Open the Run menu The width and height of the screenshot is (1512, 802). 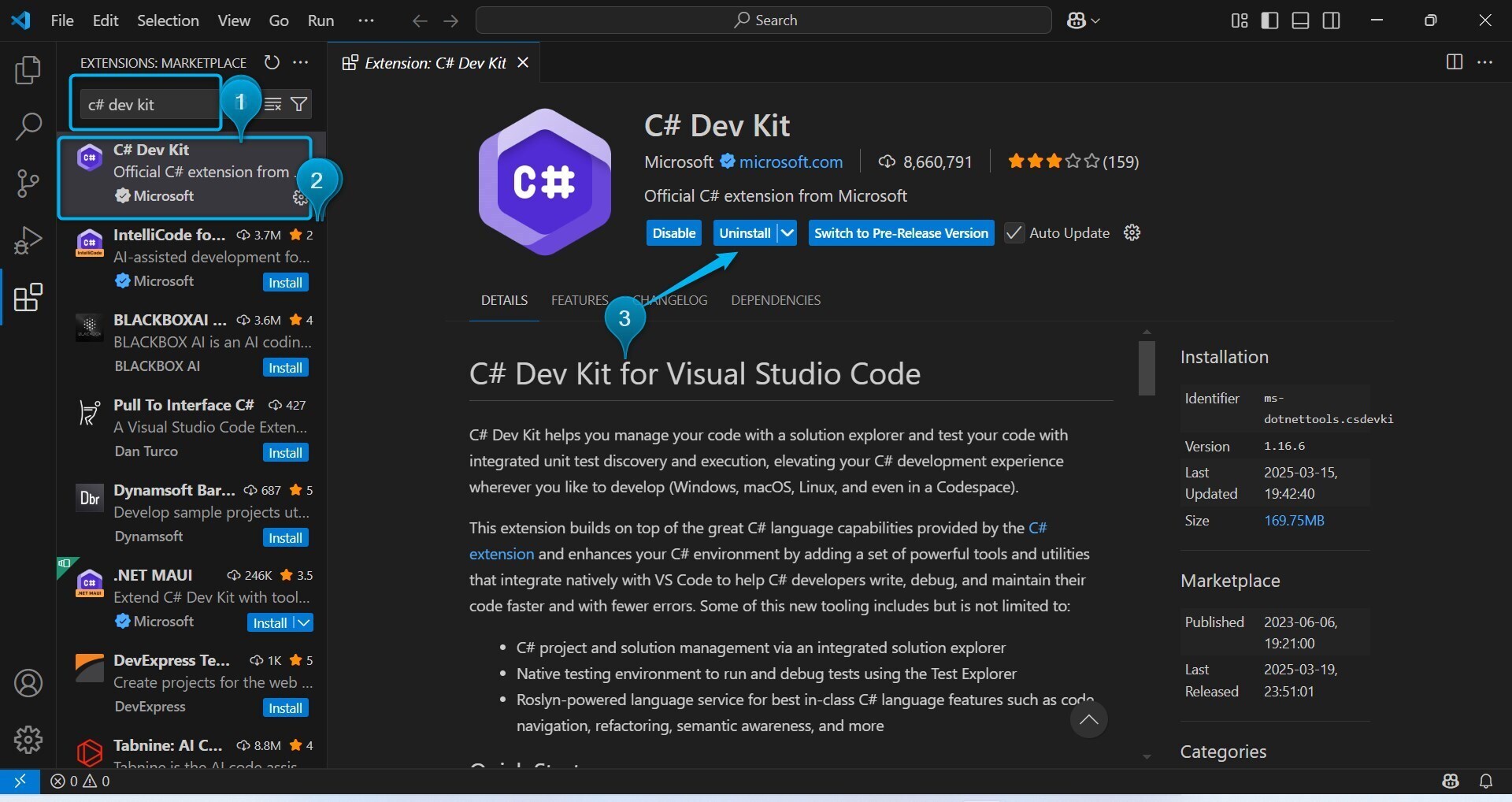tap(321, 20)
